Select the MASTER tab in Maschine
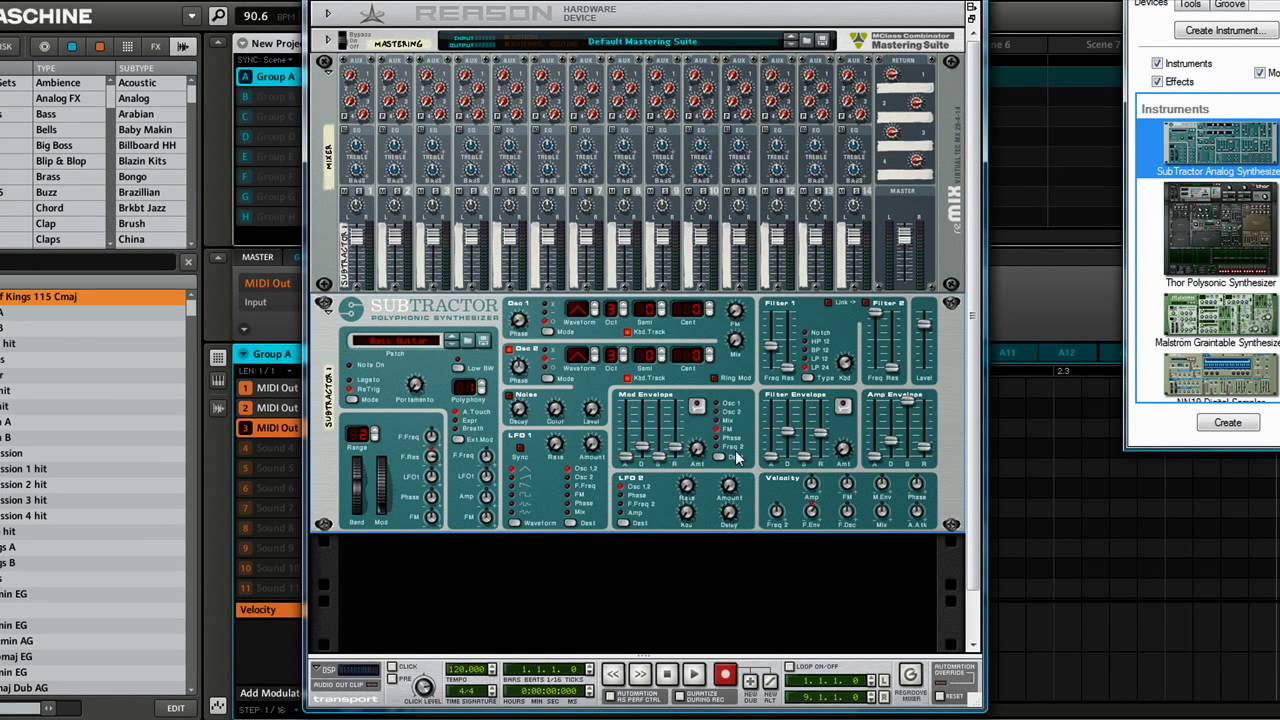This screenshot has width=1280, height=720. pos(257,257)
